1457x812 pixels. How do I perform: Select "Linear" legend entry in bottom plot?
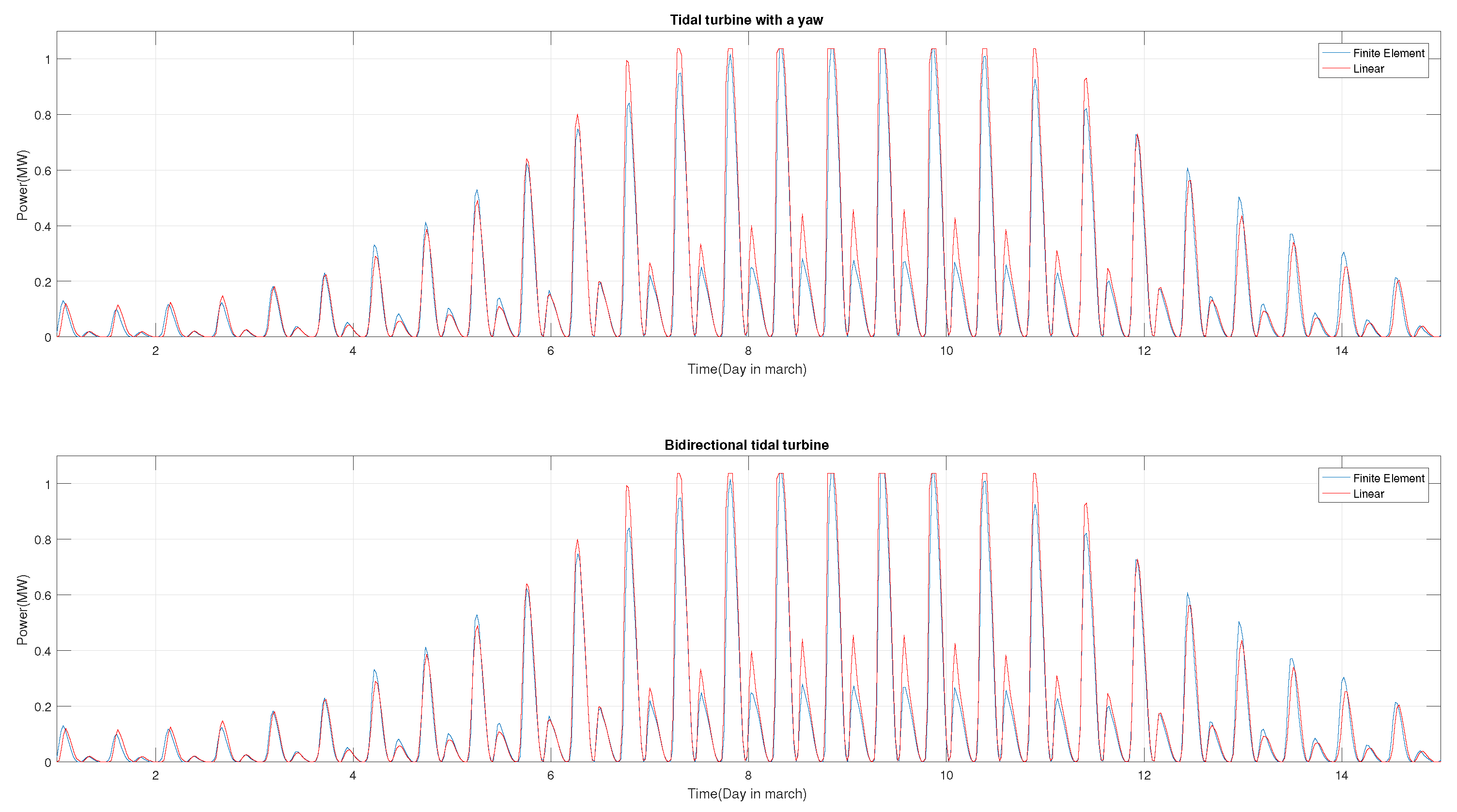click(x=1368, y=494)
